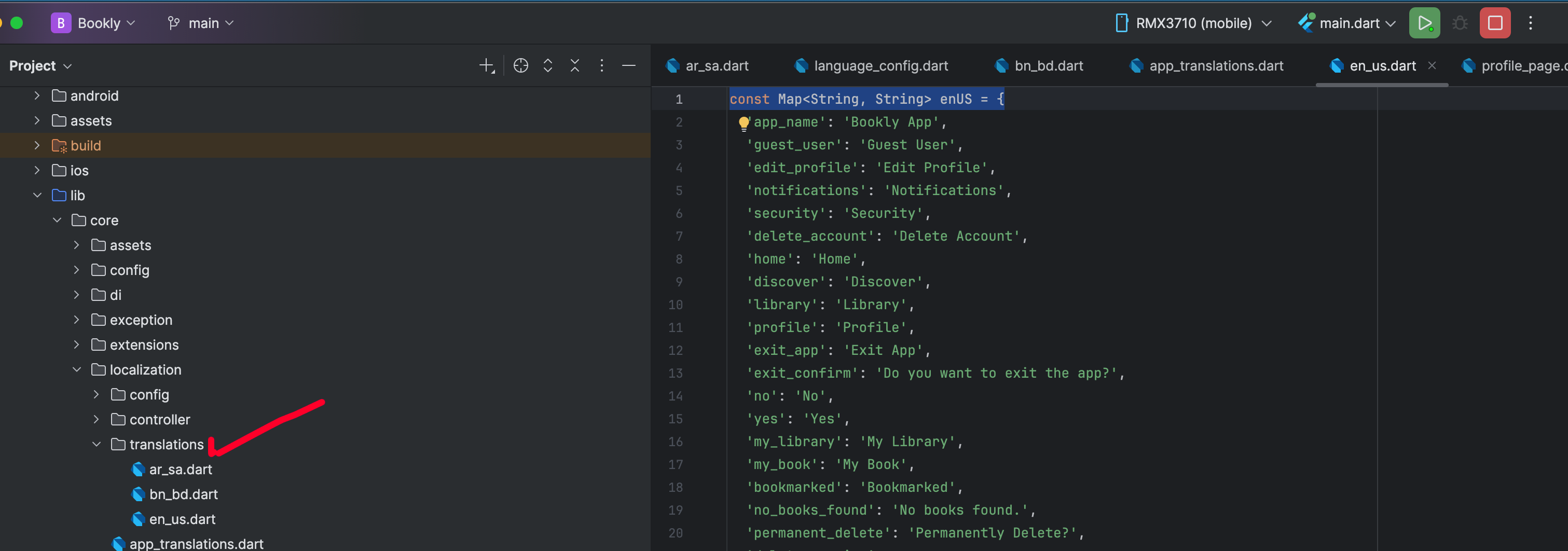
Task: Click line number 13 in the gutter
Action: click(675, 373)
